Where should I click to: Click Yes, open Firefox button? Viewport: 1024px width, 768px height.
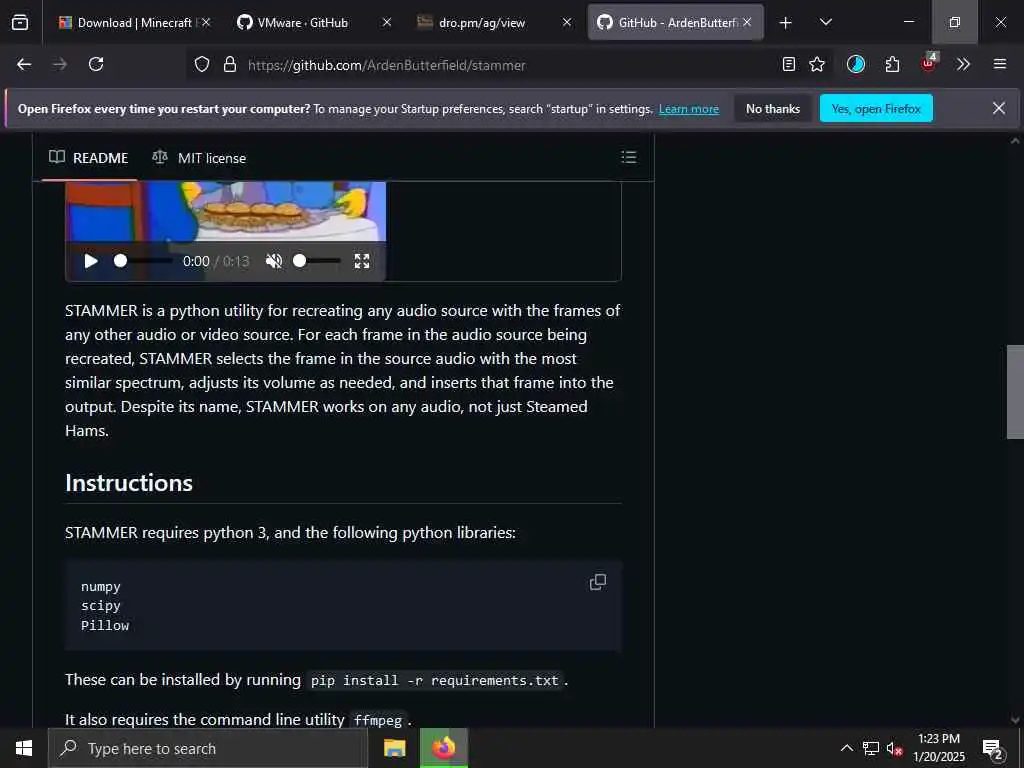point(876,108)
